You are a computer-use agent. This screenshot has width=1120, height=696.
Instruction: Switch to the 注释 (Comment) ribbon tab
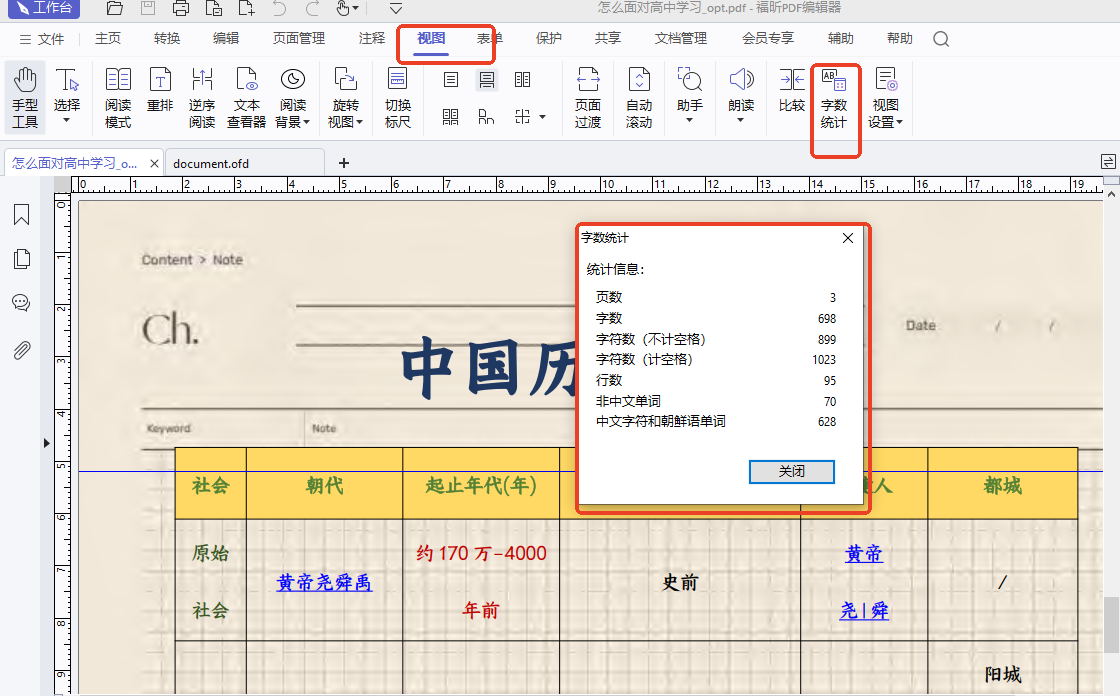372,38
